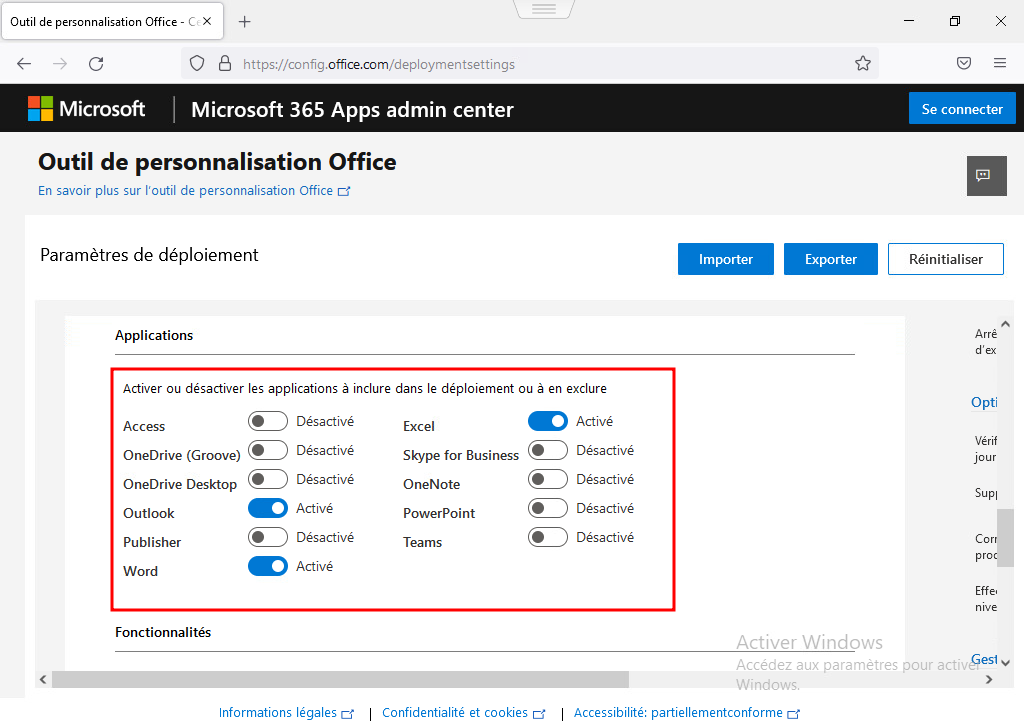Click the browser back arrow
This screenshot has width=1024, height=727.
[24, 63]
